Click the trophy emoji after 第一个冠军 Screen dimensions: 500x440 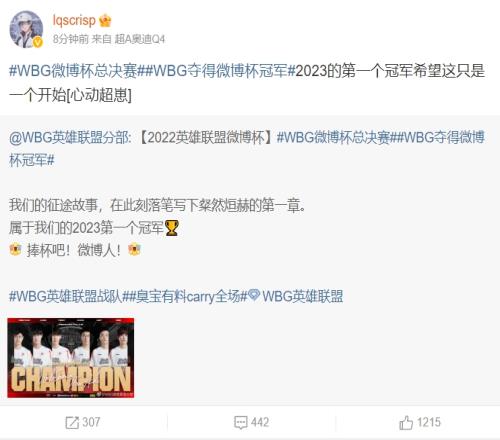172,228
